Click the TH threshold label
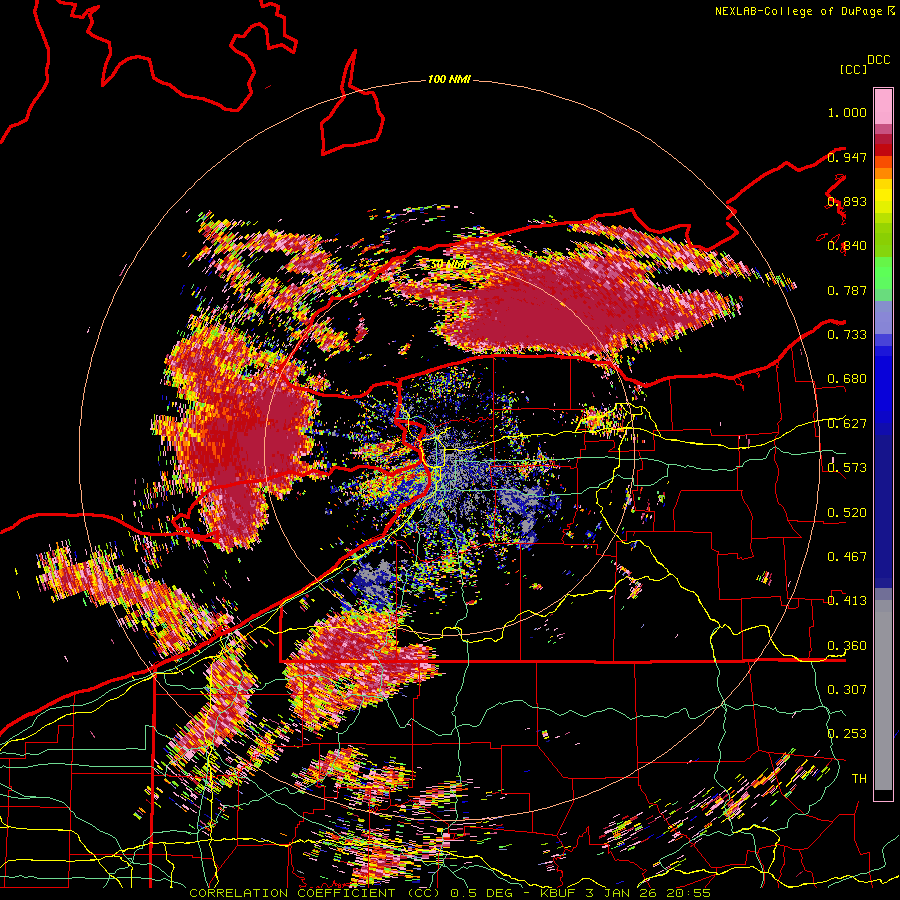 coord(859,779)
